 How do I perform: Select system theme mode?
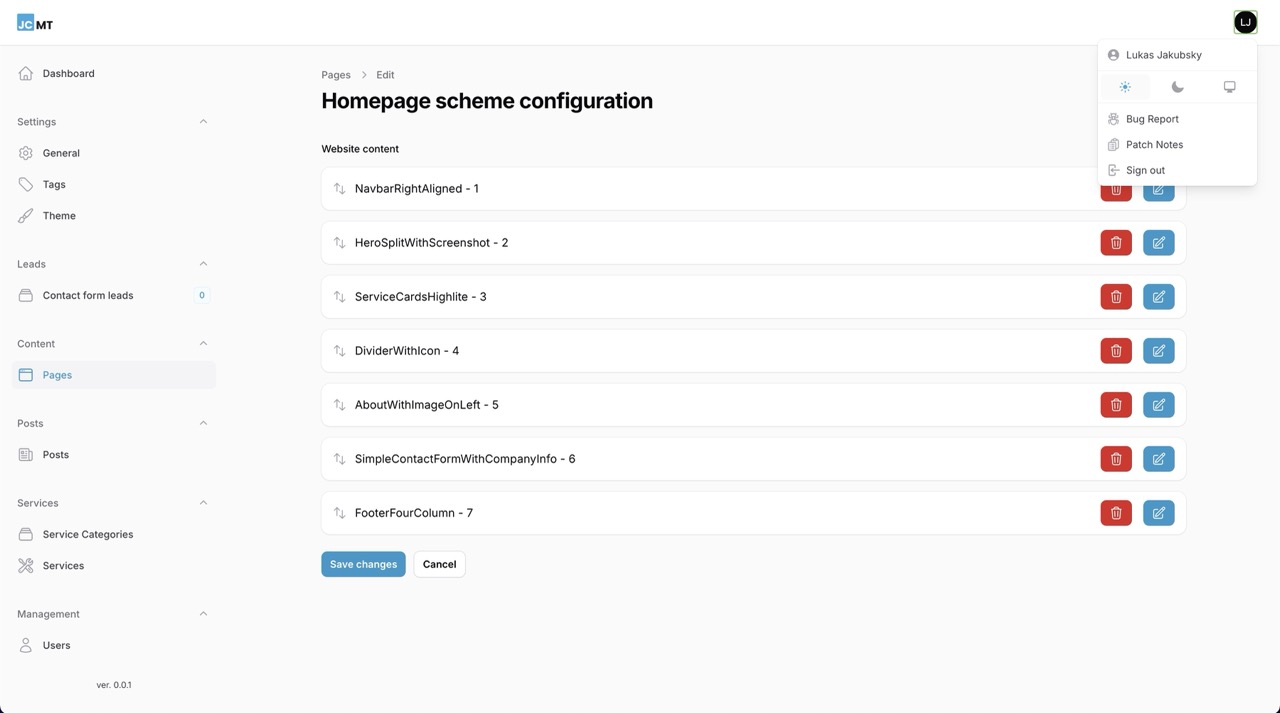click(1229, 86)
